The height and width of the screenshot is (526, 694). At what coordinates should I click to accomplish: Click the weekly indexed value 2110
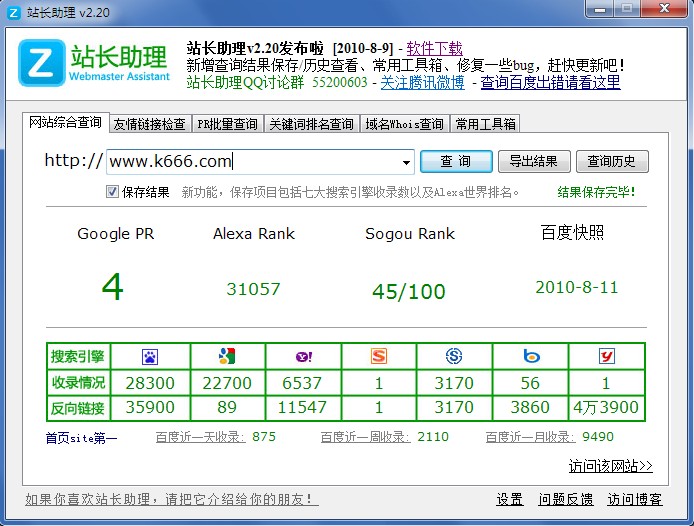coord(433,437)
